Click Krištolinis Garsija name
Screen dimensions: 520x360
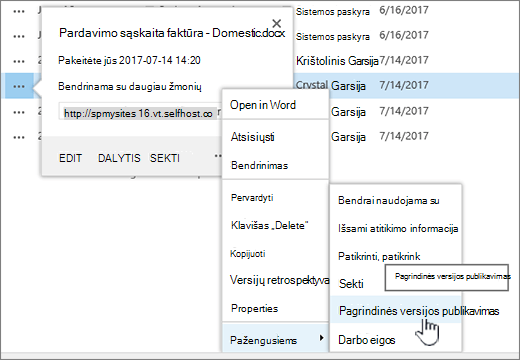click(x=337, y=61)
